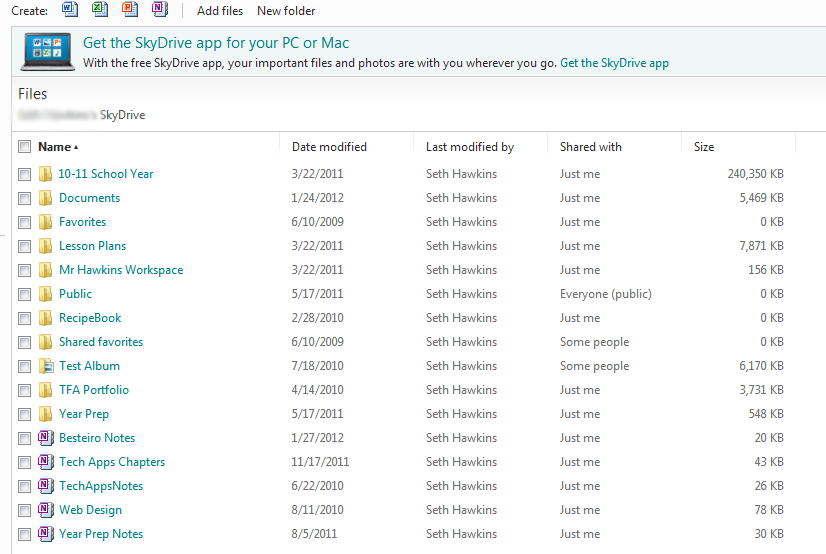Create a new PowerPoint presentation
This screenshot has height=554, width=826.
(x=129, y=10)
